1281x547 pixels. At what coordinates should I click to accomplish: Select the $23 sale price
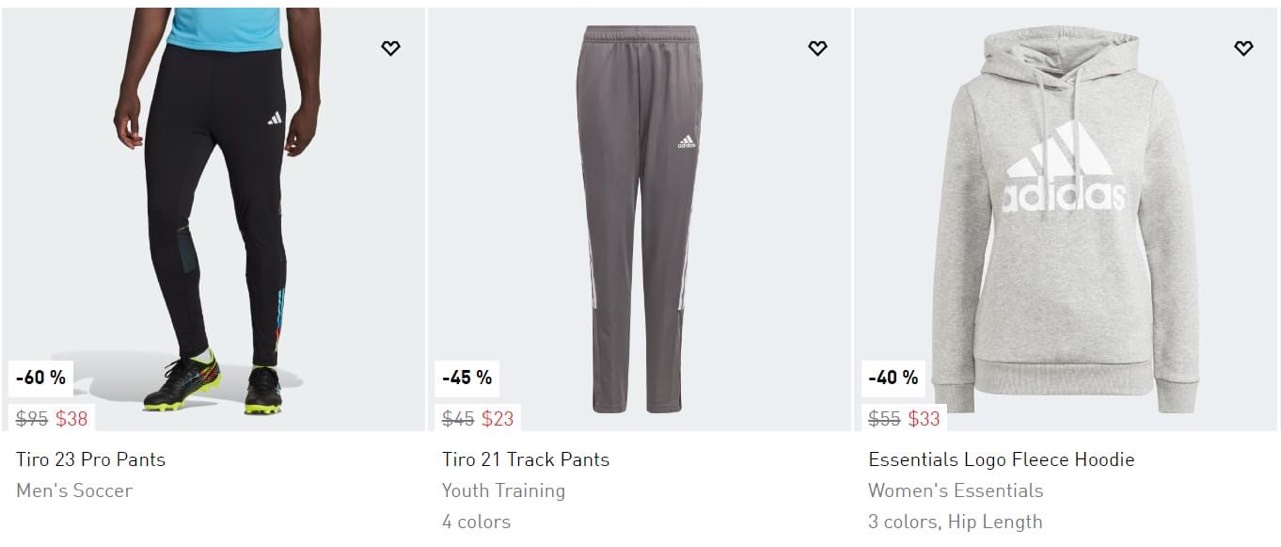click(x=498, y=419)
